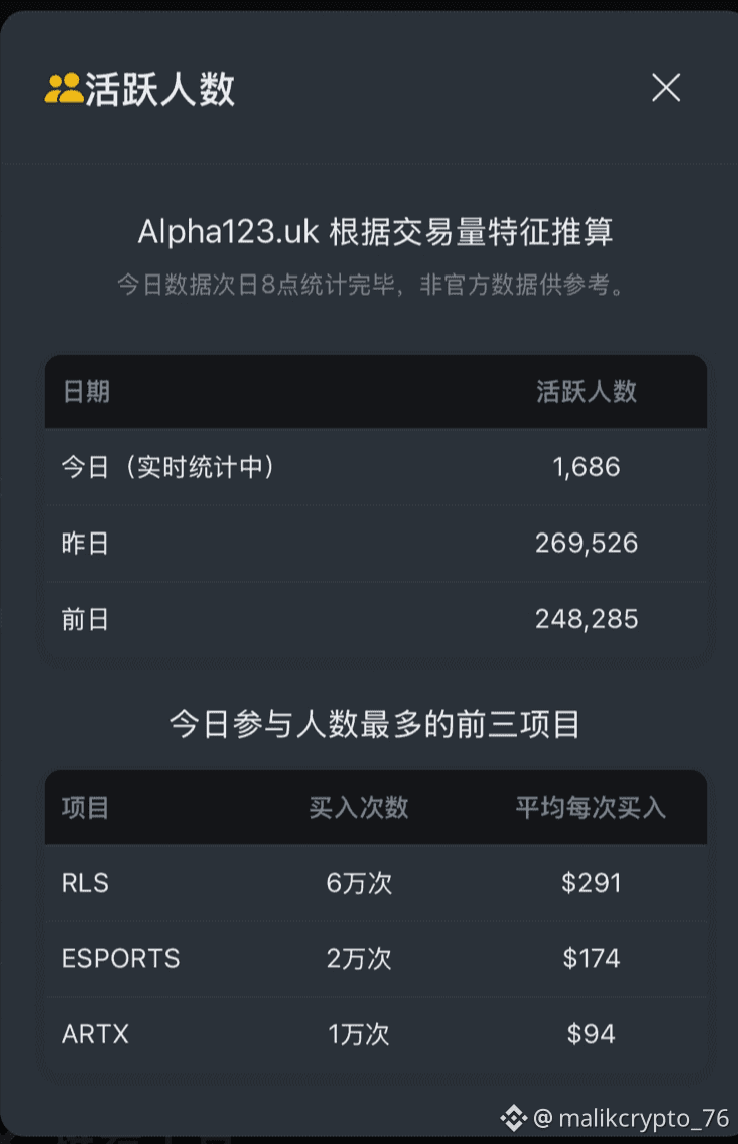Open the RLS project row
Screen dimensions: 738x1144
click(x=376, y=883)
